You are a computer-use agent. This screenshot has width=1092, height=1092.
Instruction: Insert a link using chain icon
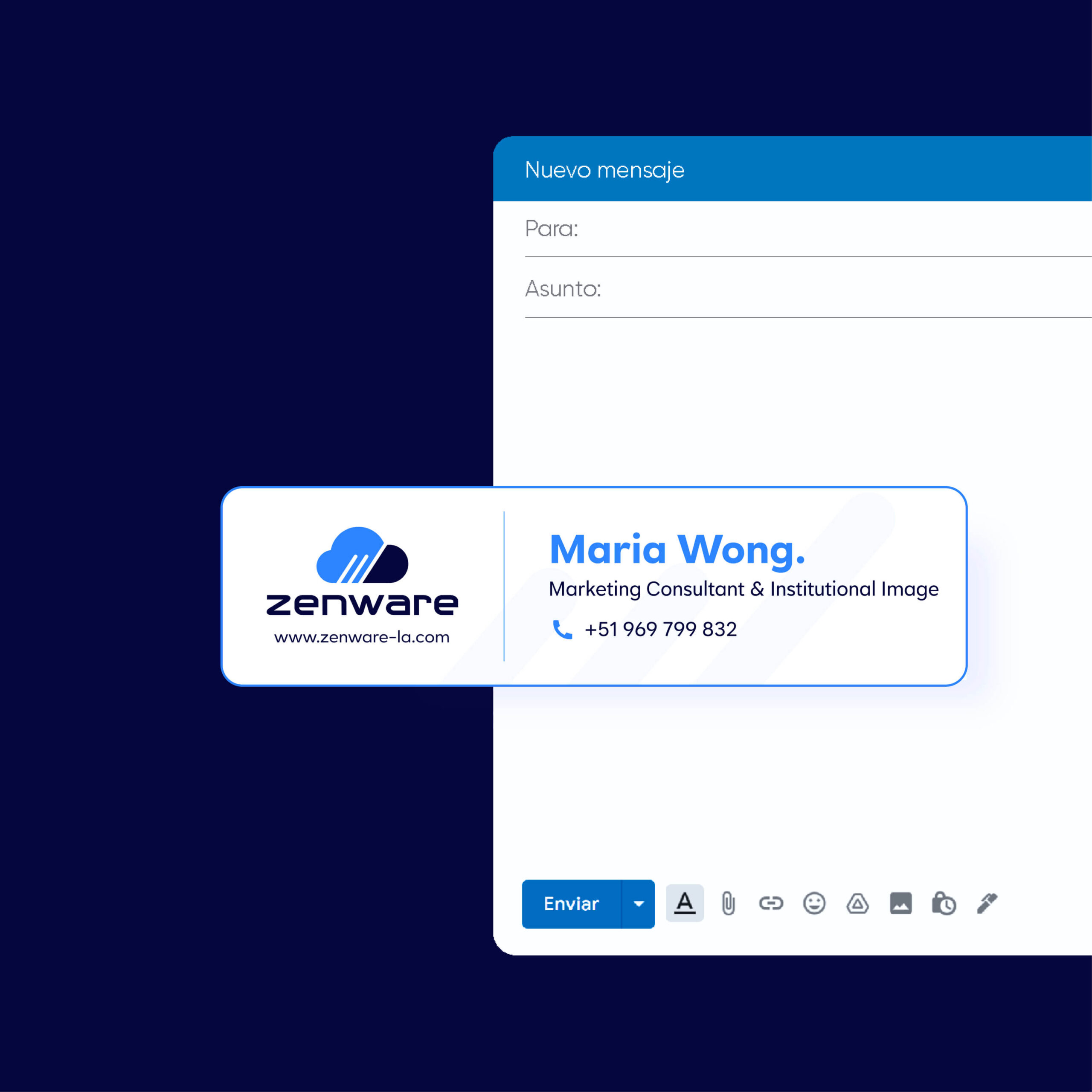coord(771,903)
